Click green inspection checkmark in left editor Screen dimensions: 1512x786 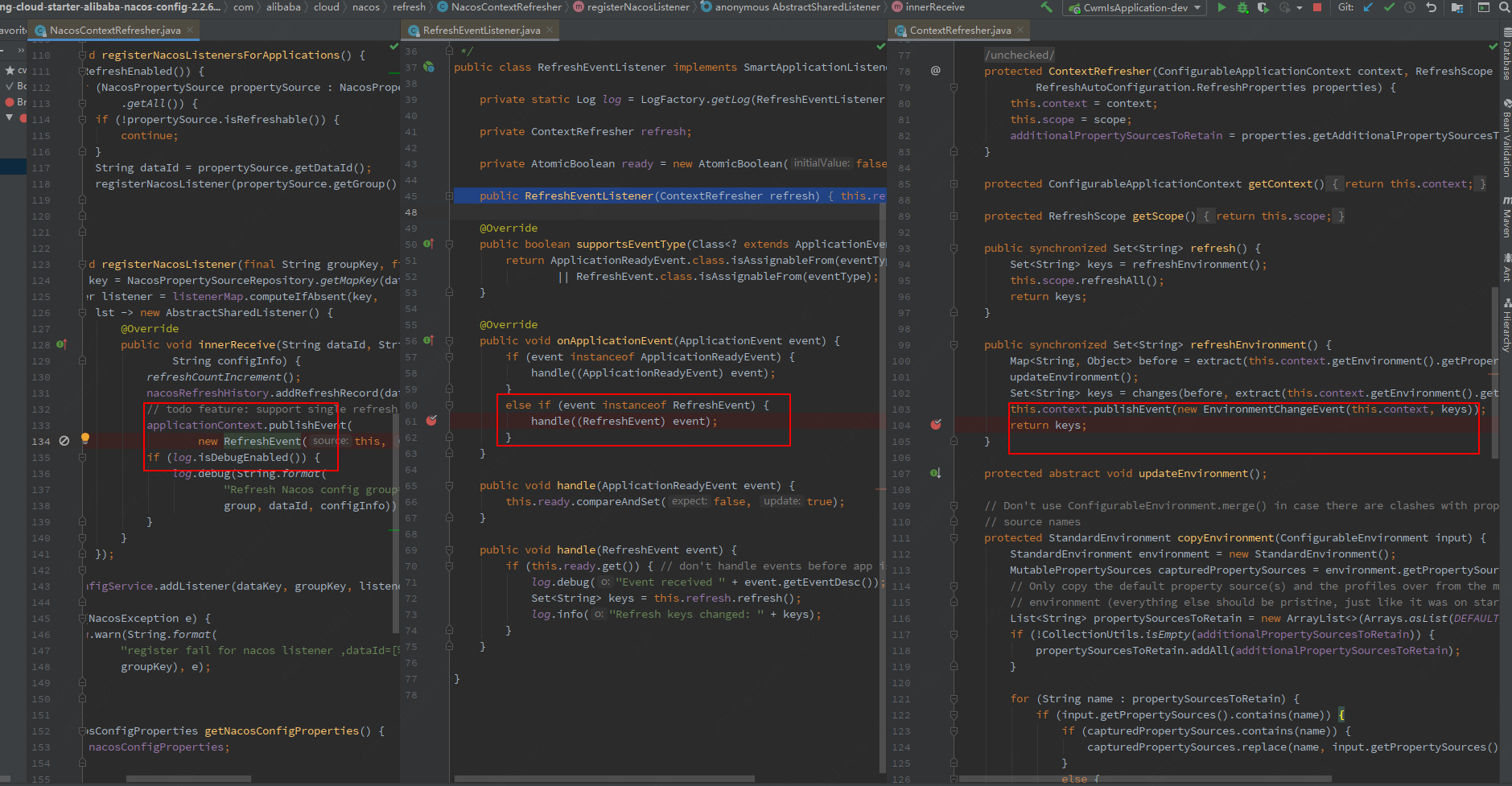394,47
